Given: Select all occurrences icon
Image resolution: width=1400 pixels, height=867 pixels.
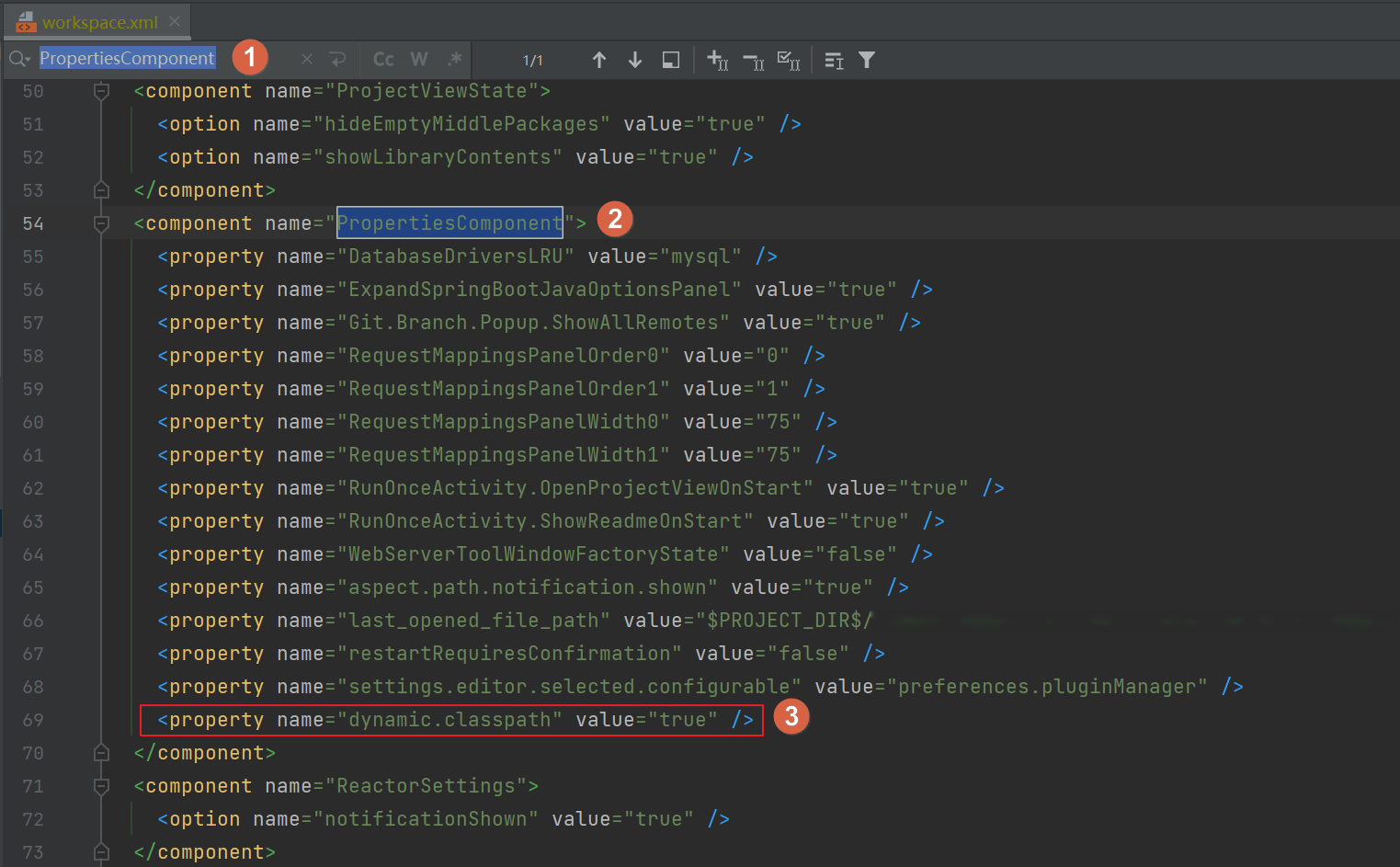Looking at the screenshot, I should tap(788, 60).
